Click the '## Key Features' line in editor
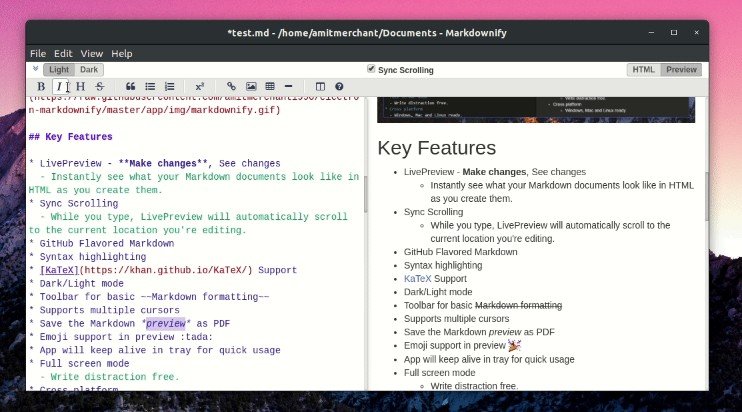Screen dimensions: 742x412 click(71, 137)
